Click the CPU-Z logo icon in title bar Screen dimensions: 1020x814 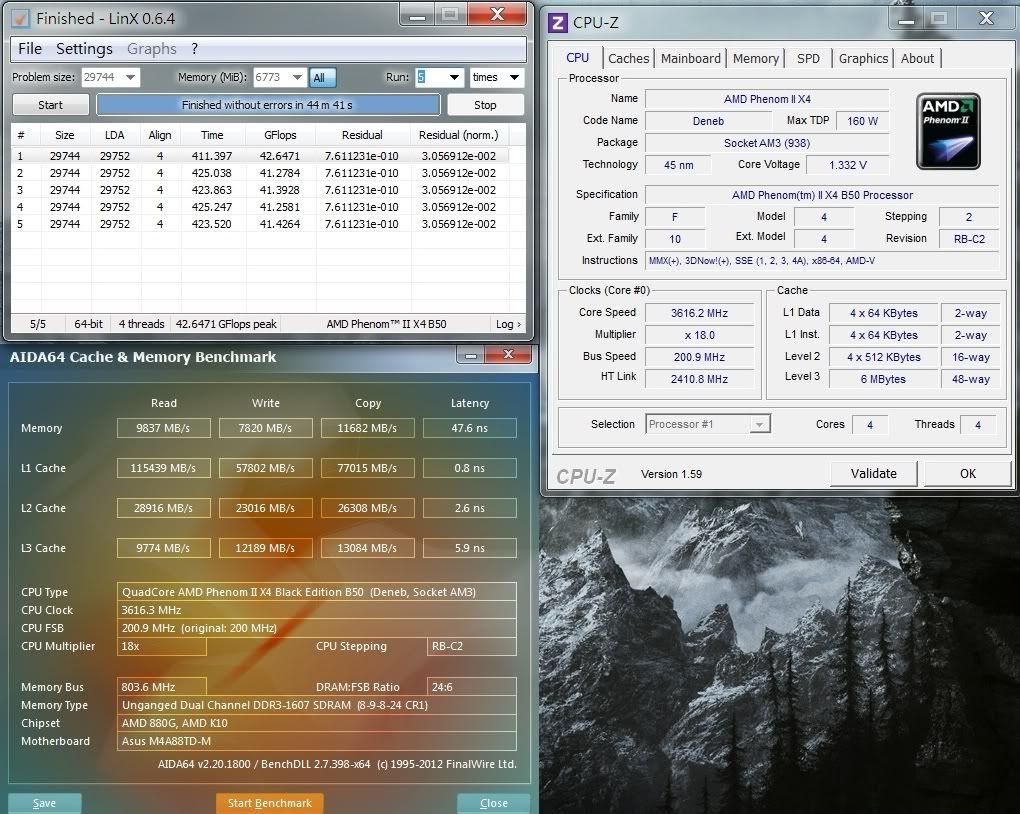tap(557, 23)
